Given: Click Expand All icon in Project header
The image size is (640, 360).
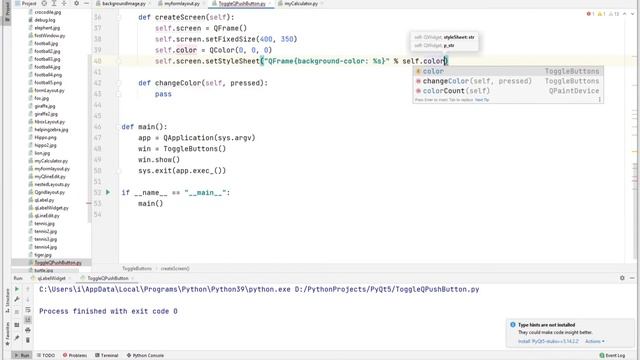Looking at the screenshot, I should (x=54, y=3).
